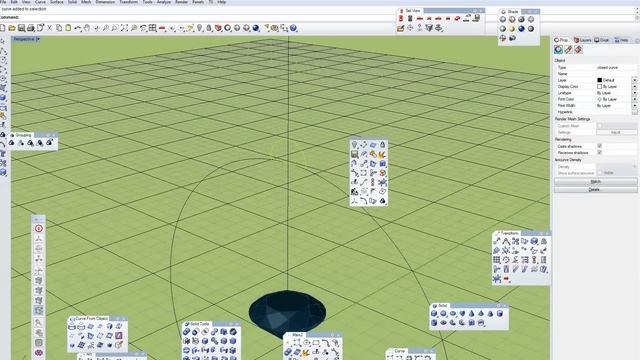640x360 pixels.
Task: Click the dark gem object in the viewport
Action: pyautogui.click(x=287, y=313)
